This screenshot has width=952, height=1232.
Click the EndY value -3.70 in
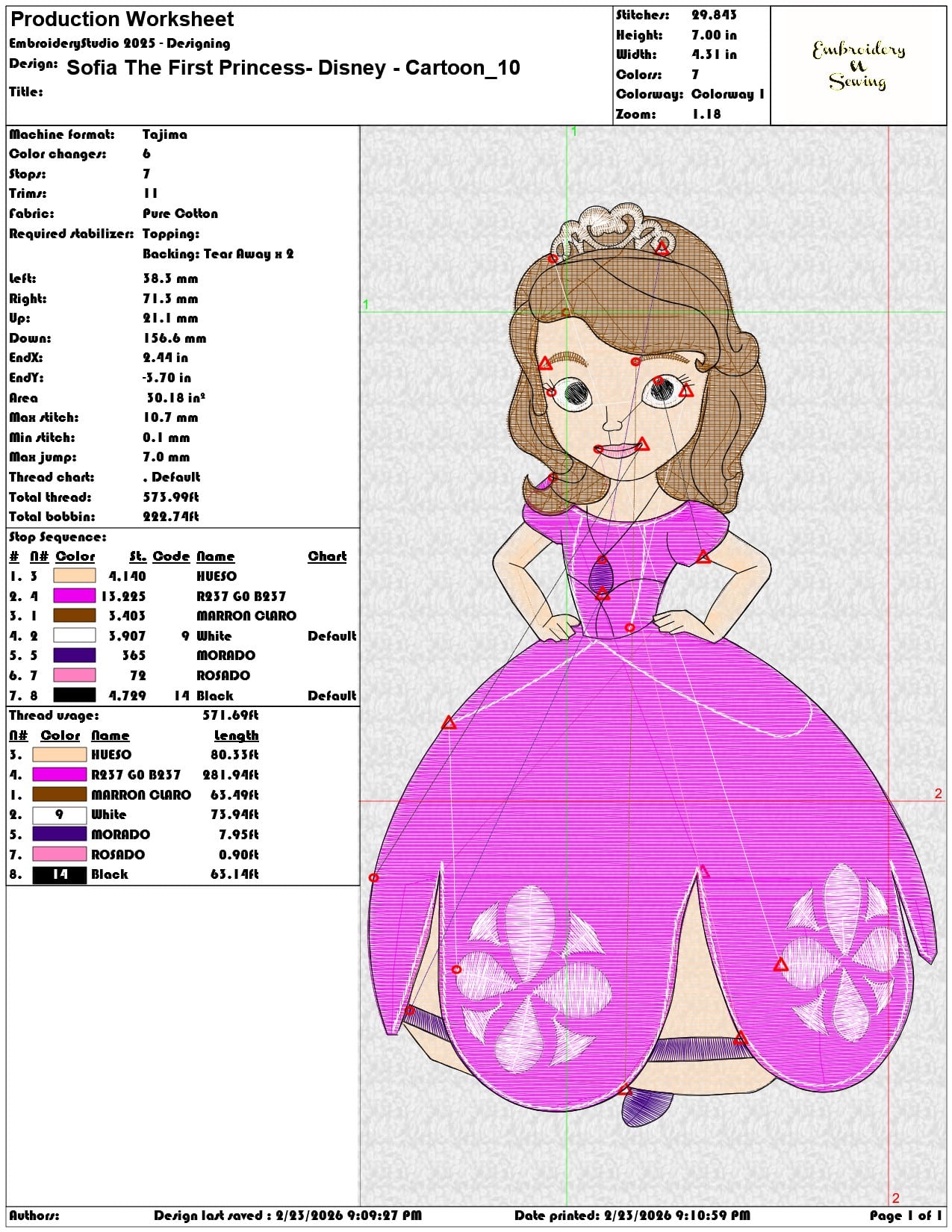167,378
